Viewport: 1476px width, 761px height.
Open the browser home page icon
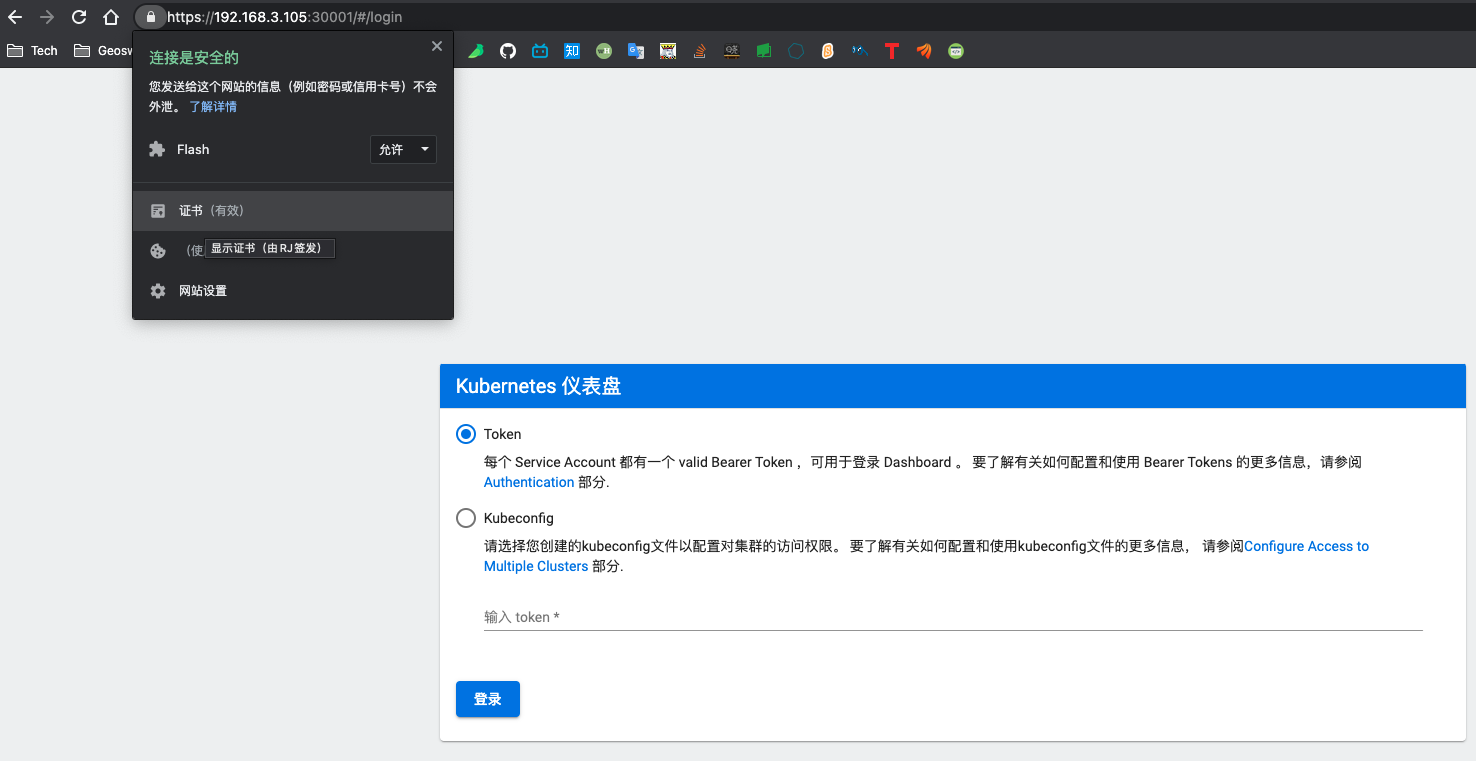[111, 17]
